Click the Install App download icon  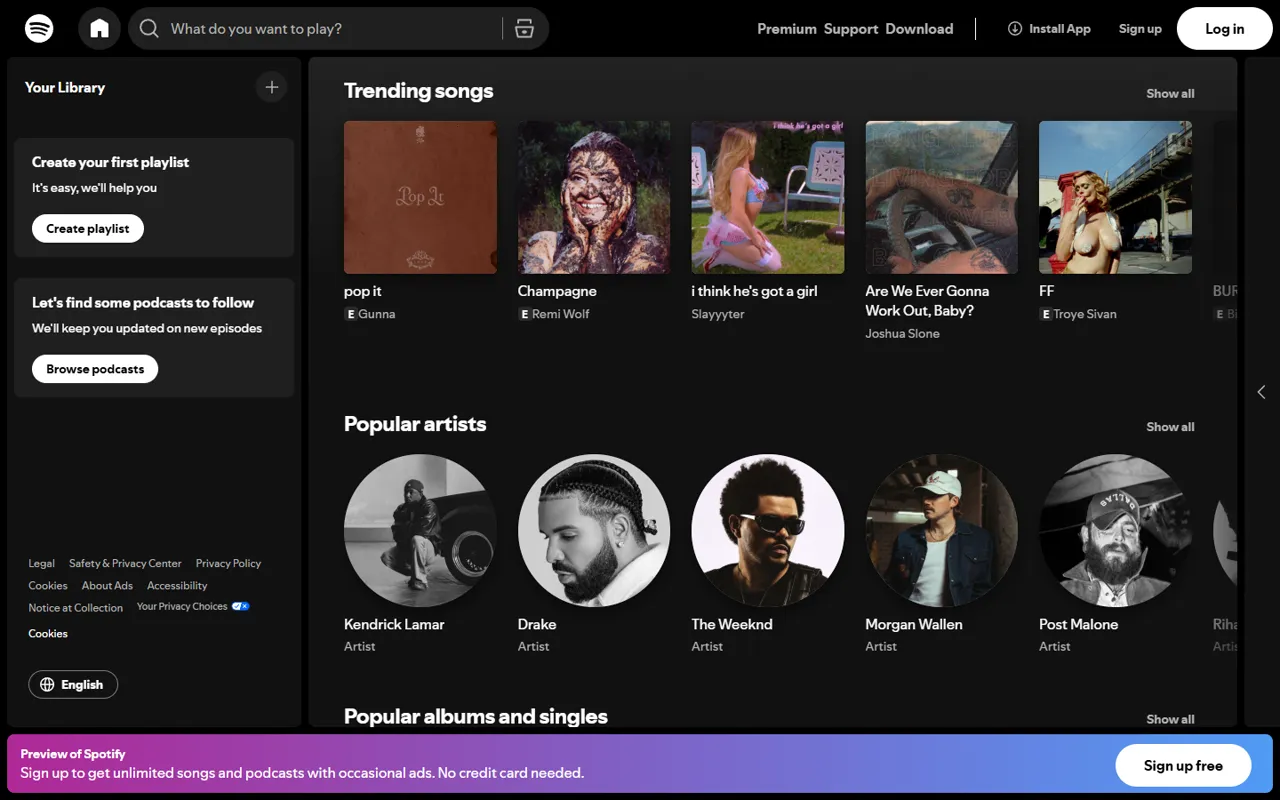pos(1015,29)
